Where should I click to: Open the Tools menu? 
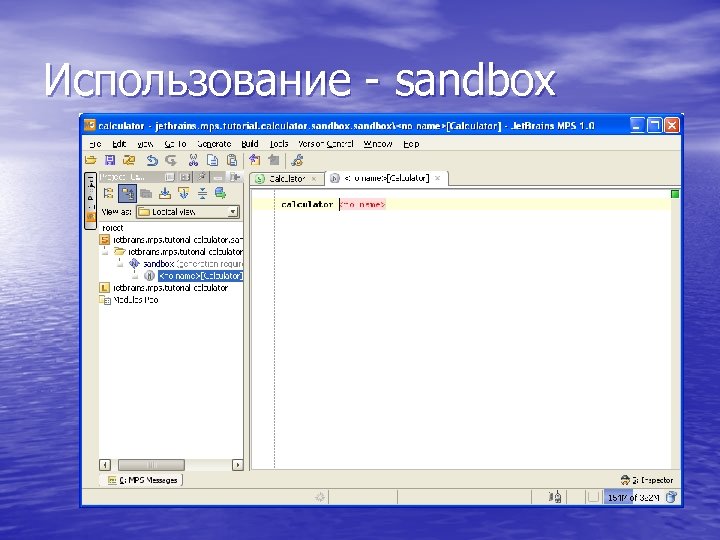[x=279, y=144]
